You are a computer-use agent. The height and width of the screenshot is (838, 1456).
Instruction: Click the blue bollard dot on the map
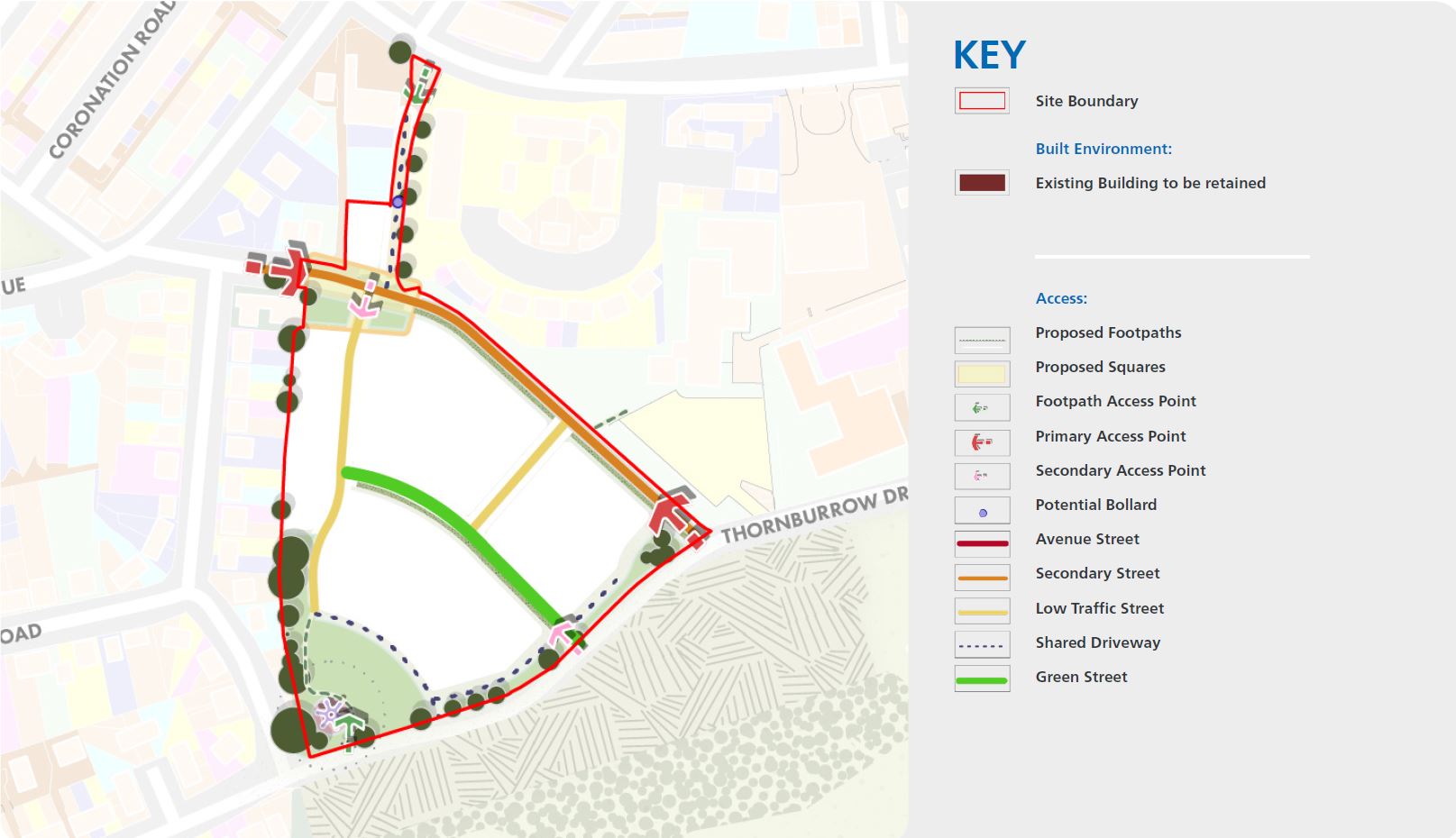(398, 203)
